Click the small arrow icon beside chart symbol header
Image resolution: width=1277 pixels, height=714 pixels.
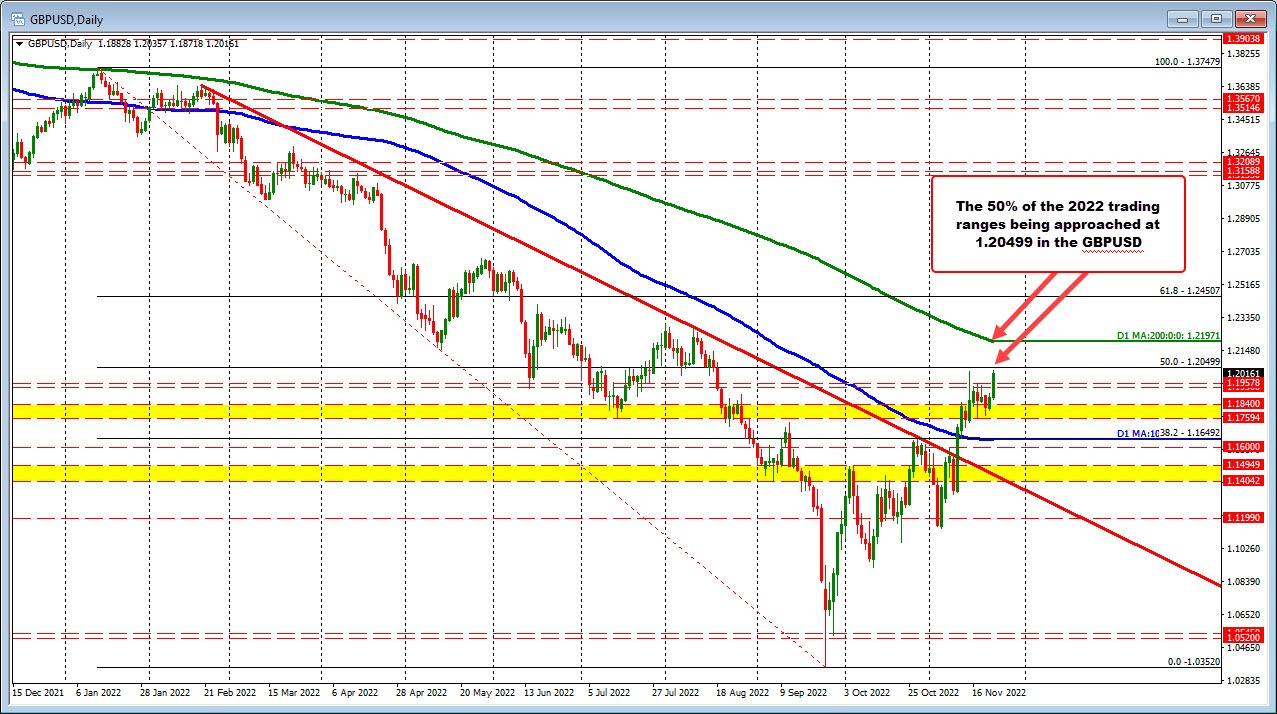(18, 43)
